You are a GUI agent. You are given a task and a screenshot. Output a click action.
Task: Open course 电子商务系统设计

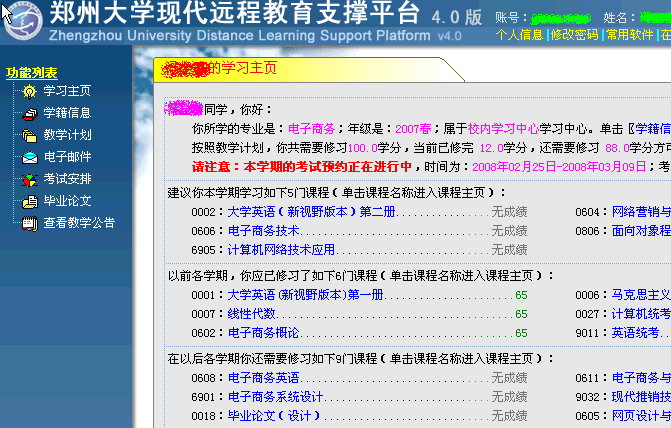[275, 397]
